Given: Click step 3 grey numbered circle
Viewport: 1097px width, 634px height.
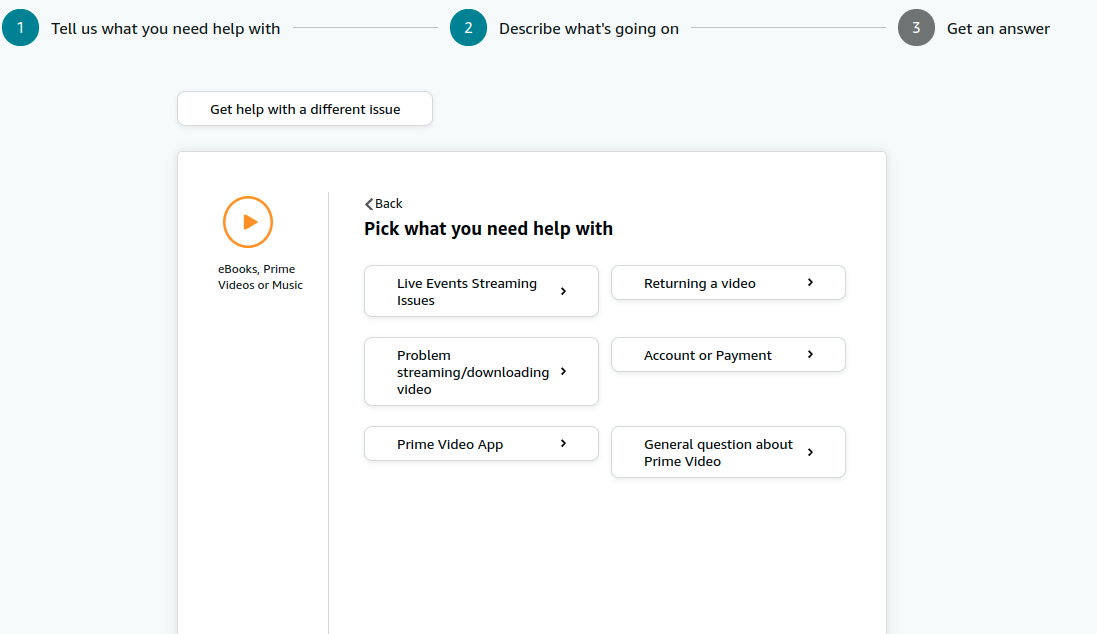Looking at the screenshot, I should (916, 28).
